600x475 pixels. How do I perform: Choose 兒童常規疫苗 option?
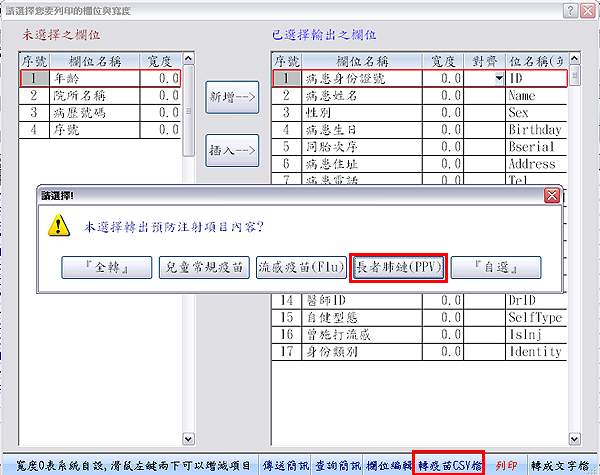(204, 267)
